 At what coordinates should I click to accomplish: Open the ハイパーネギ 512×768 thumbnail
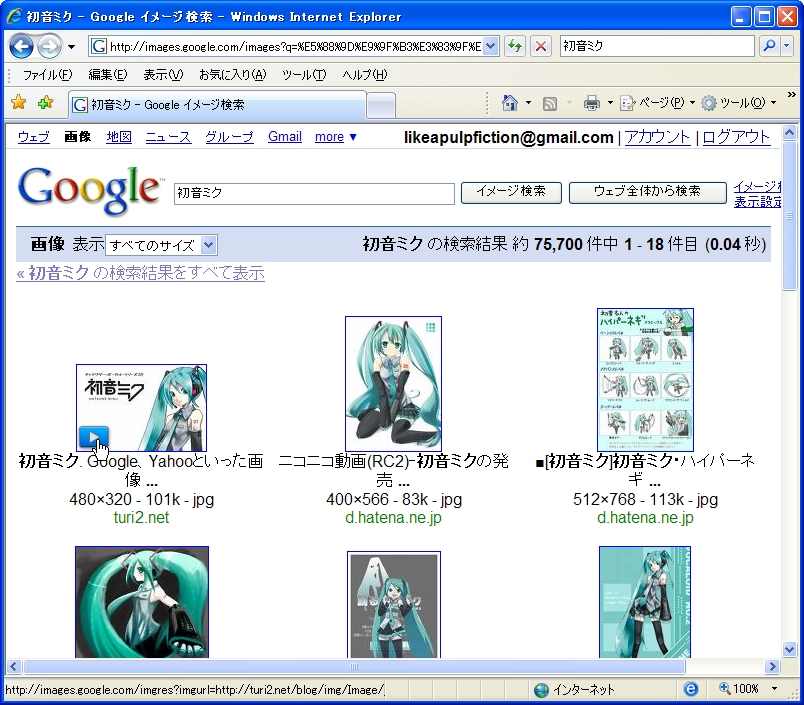(645, 379)
